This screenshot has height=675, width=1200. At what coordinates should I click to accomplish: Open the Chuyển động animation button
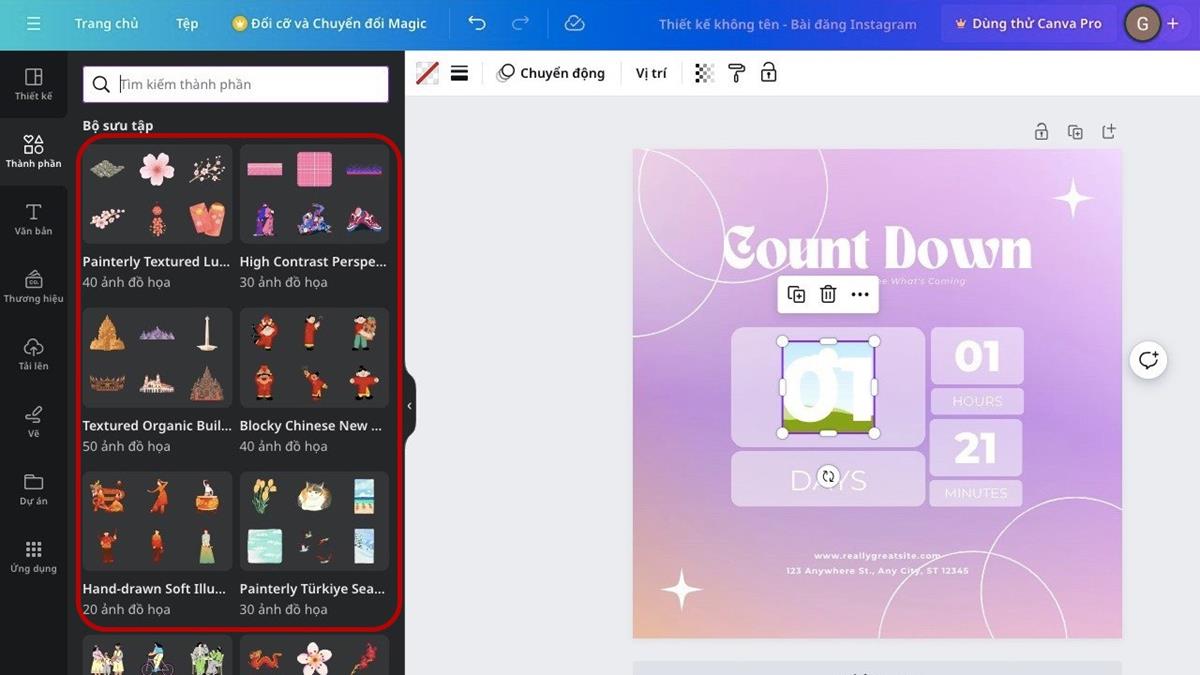pos(551,73)
